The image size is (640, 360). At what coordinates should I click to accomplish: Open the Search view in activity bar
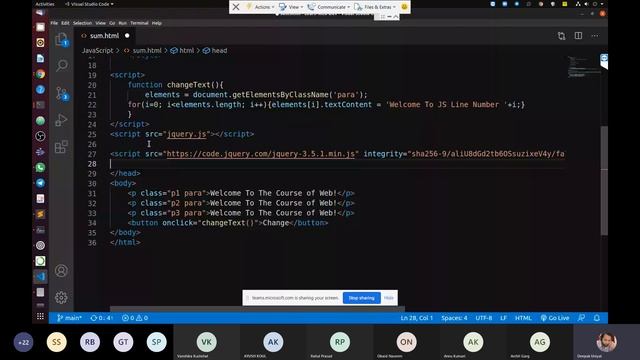(x=62, y=65)
